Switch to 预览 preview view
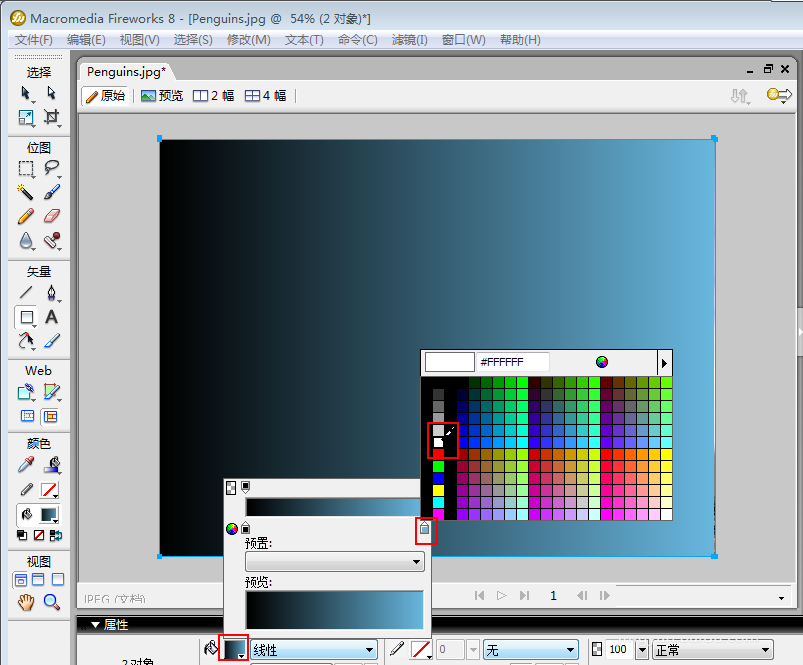 162,96
